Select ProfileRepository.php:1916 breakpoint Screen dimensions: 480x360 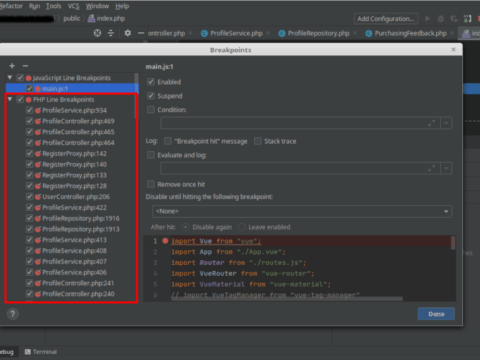click(x=81, y=218)
